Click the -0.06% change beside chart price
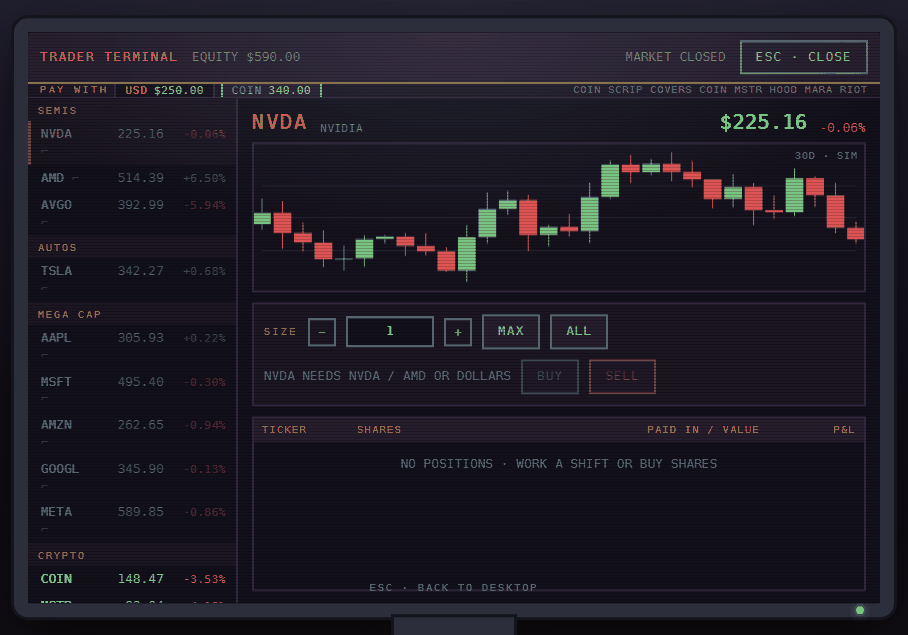The height and width of the screenshot is (635, 908). point(843,128)
